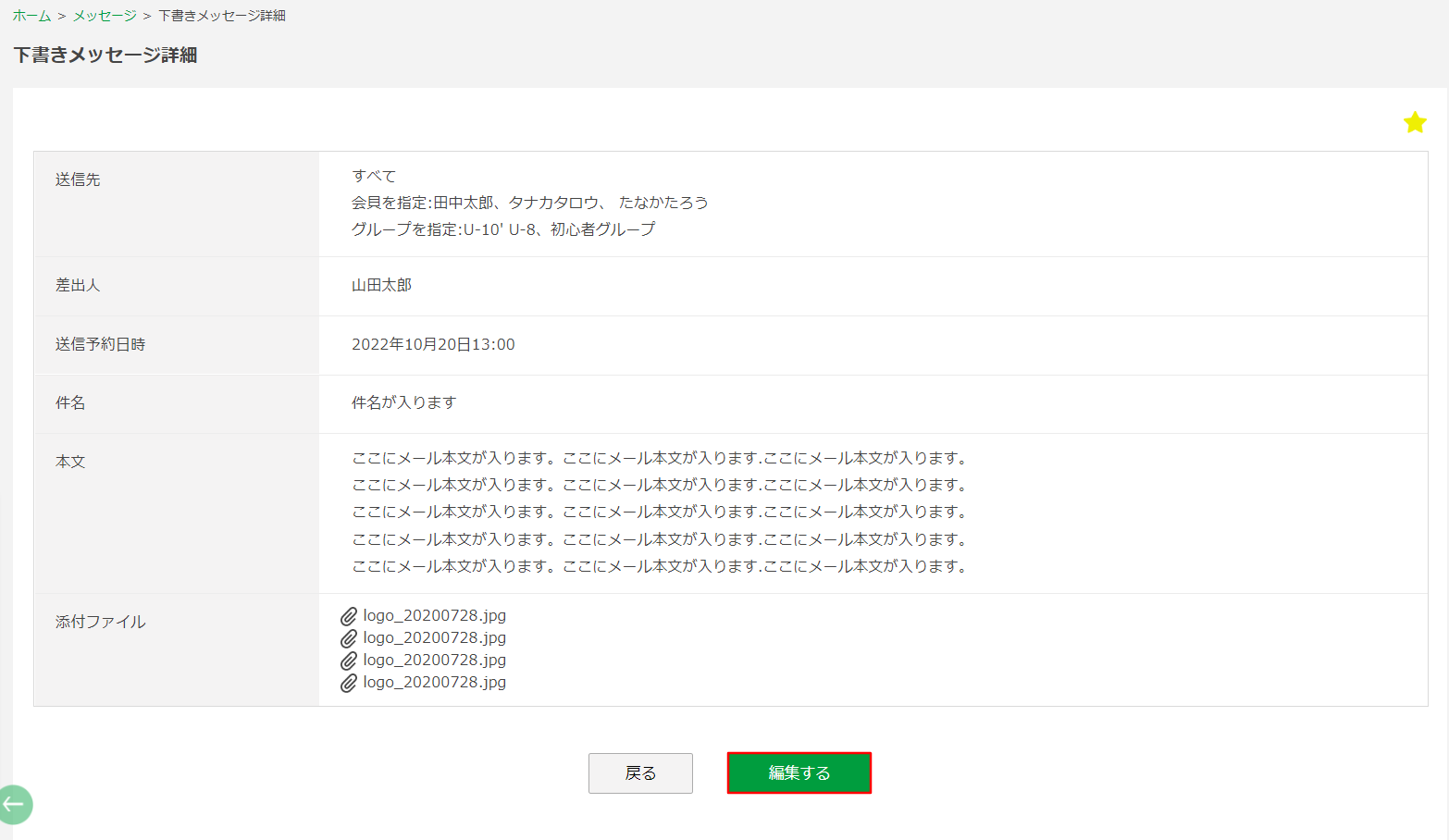Go to the メッセージ breadcrumb link
Viewport: 1449px width, 840px height.
click(x=105, y=16)
